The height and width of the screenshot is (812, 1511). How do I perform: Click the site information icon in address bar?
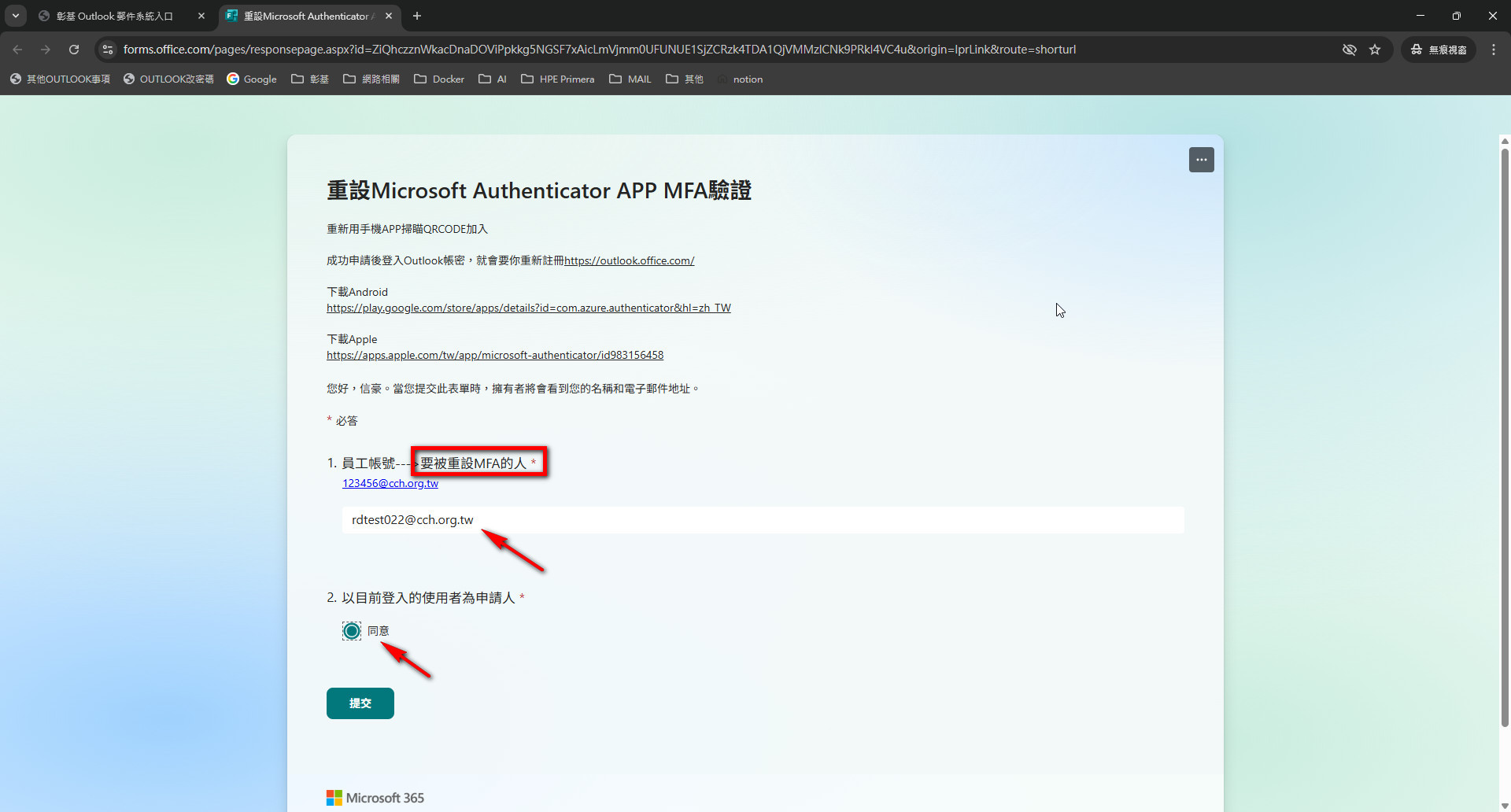108,50
